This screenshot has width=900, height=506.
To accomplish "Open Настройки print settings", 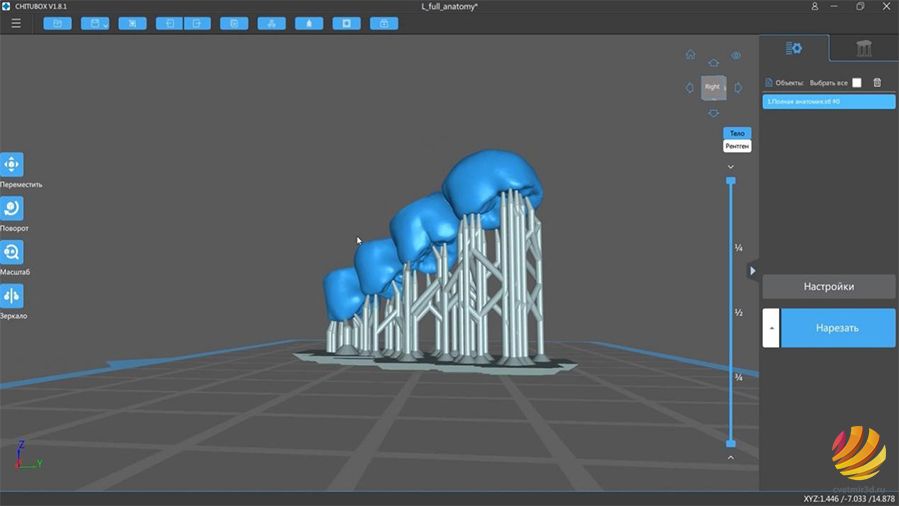I will coord(829,286).
